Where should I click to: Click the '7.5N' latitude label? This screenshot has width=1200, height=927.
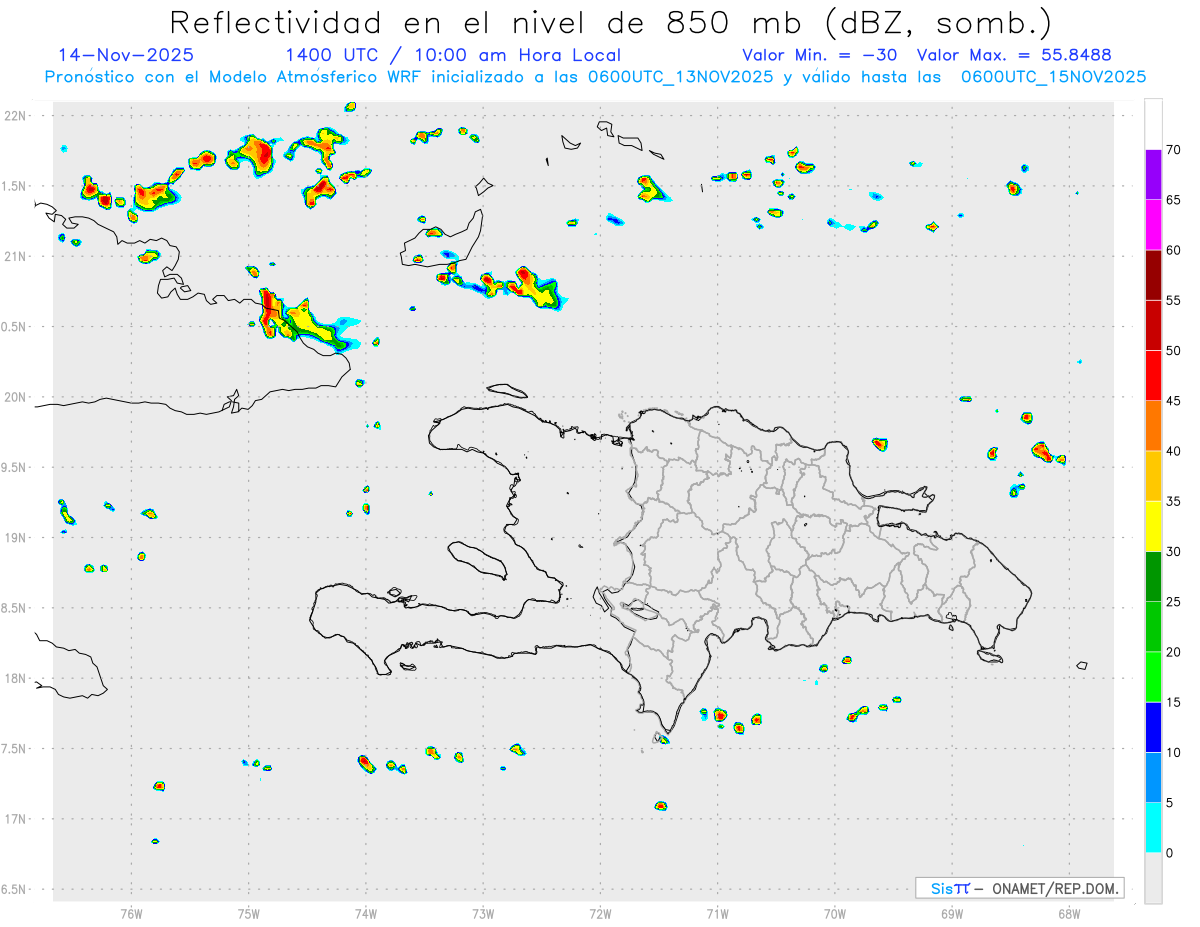point(15,749)
